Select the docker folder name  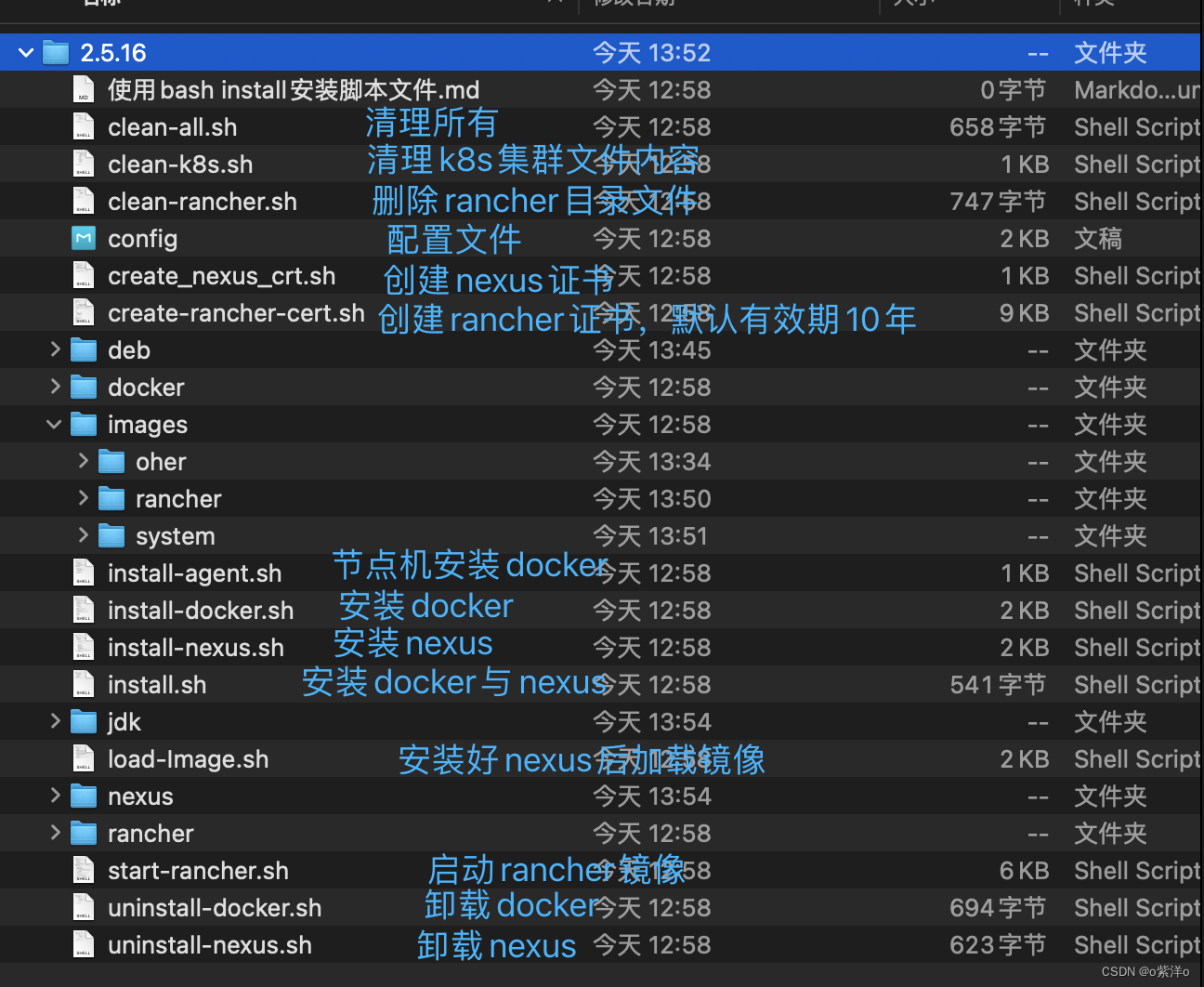click(x=146, y=388)
